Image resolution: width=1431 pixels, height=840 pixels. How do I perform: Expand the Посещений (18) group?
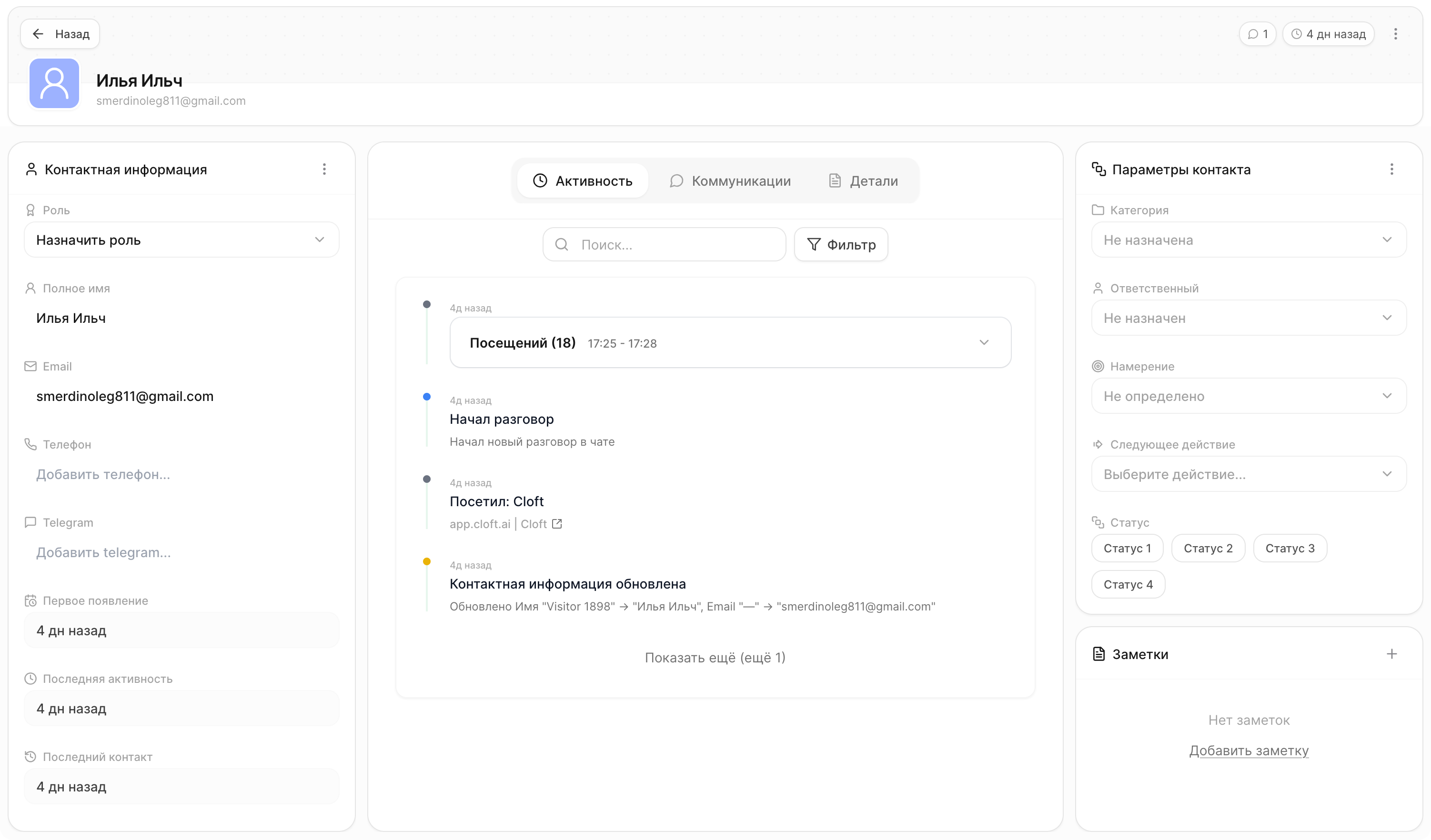tap(730, 342)
